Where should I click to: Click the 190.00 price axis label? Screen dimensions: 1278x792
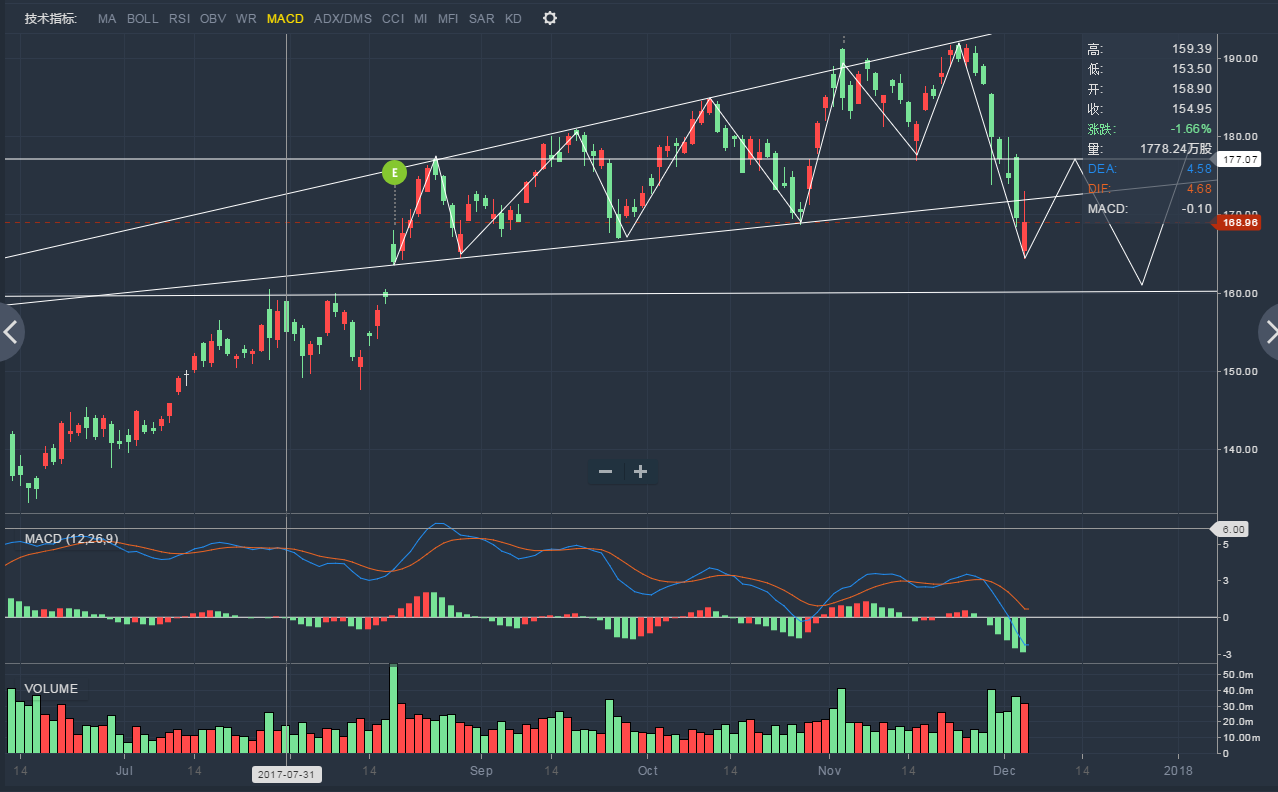tap(1238, 59)
